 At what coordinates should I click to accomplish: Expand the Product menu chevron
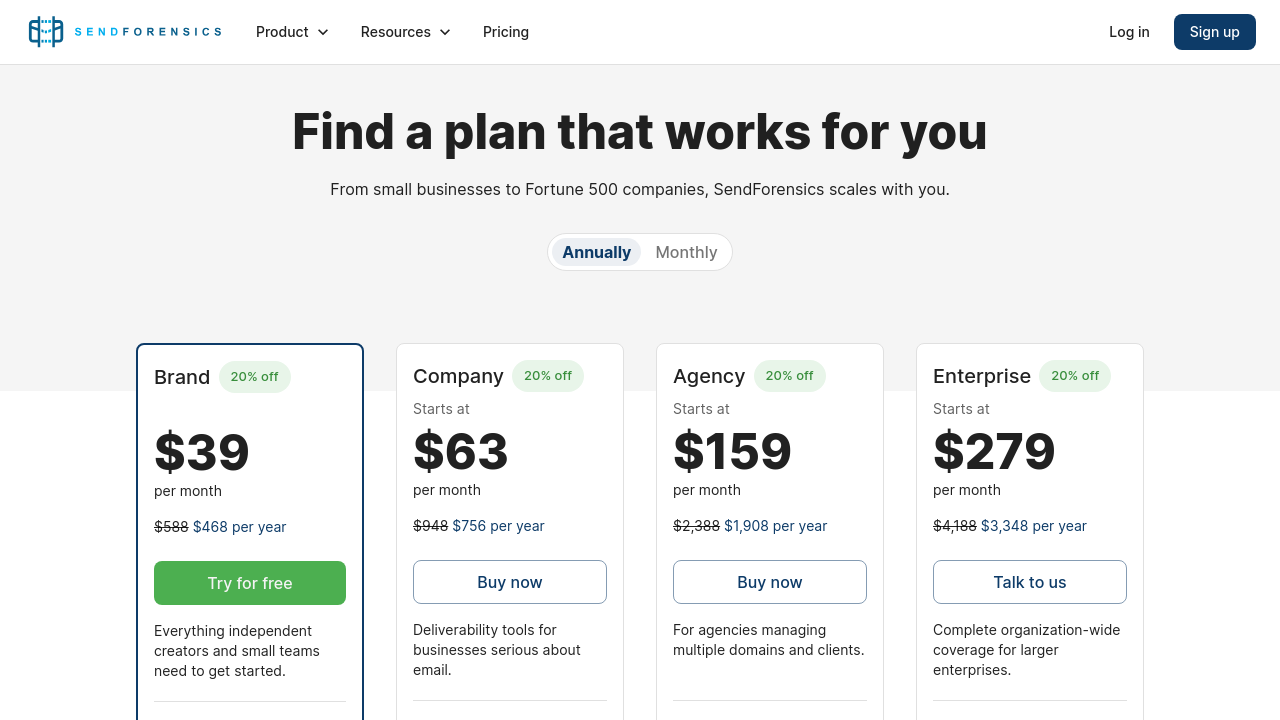pos(323,32)
